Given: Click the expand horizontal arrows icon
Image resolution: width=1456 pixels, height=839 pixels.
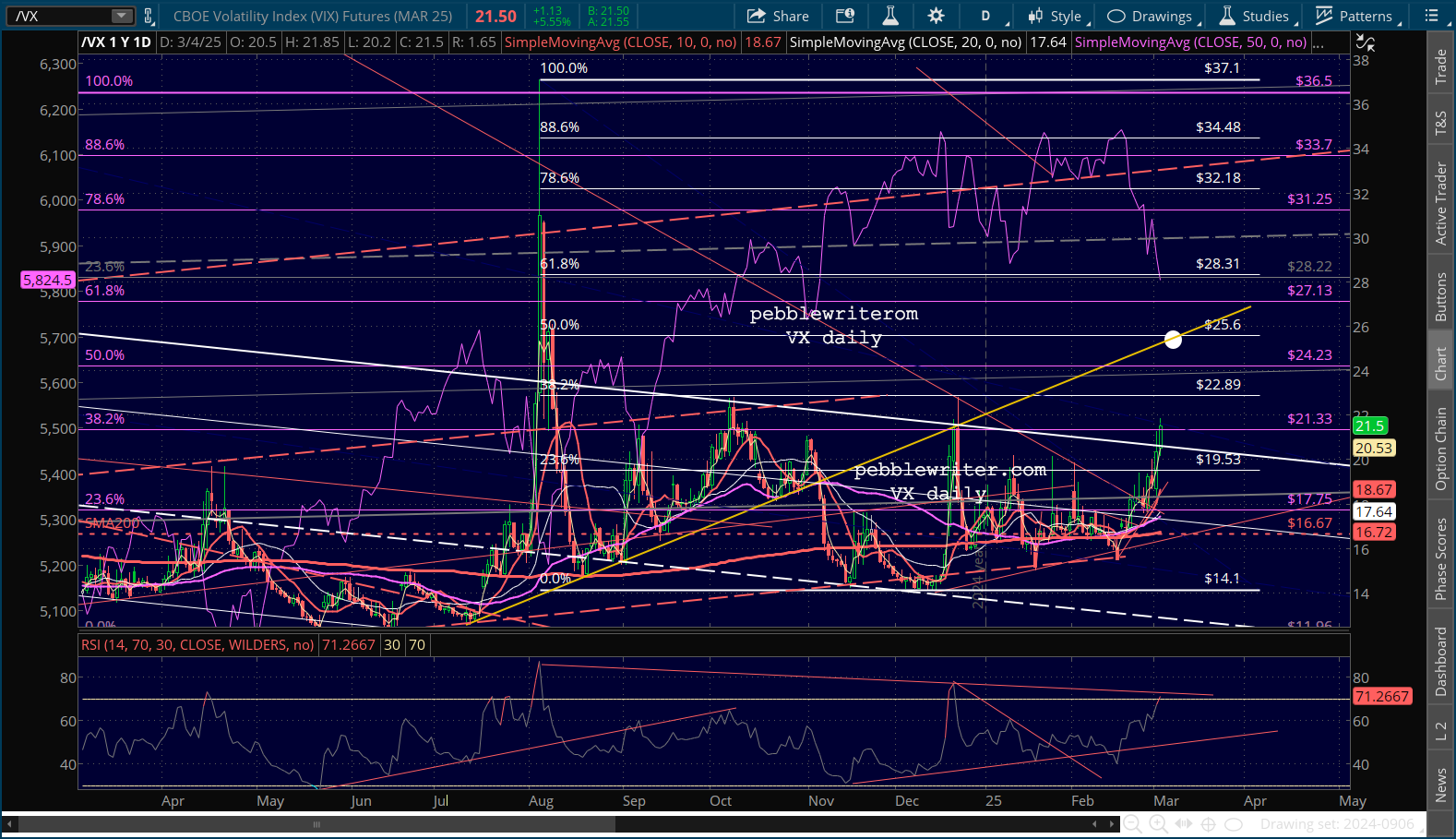Looking at the screenshot, I should coord(1184,824).
